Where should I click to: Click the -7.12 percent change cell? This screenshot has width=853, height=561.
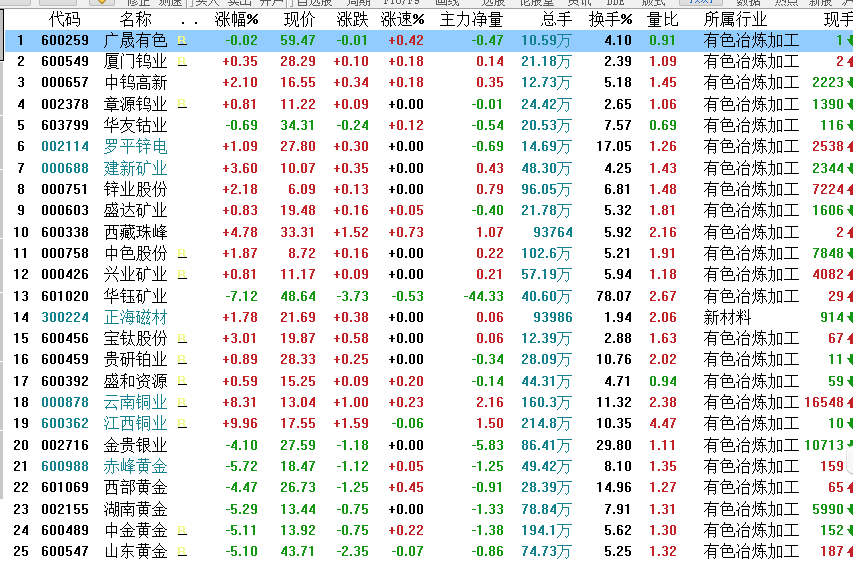pos(242,297)
